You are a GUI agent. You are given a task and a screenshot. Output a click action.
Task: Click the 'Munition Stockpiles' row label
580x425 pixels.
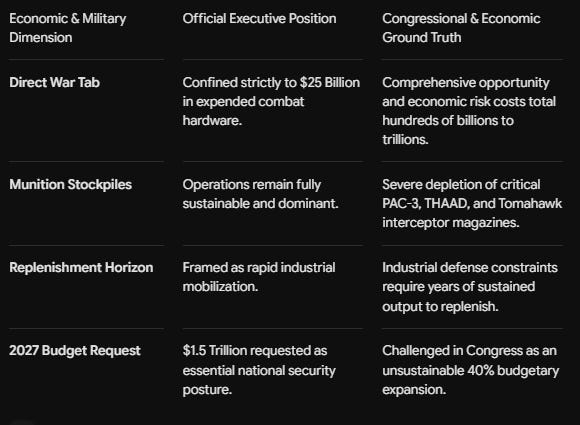point(71,184)
